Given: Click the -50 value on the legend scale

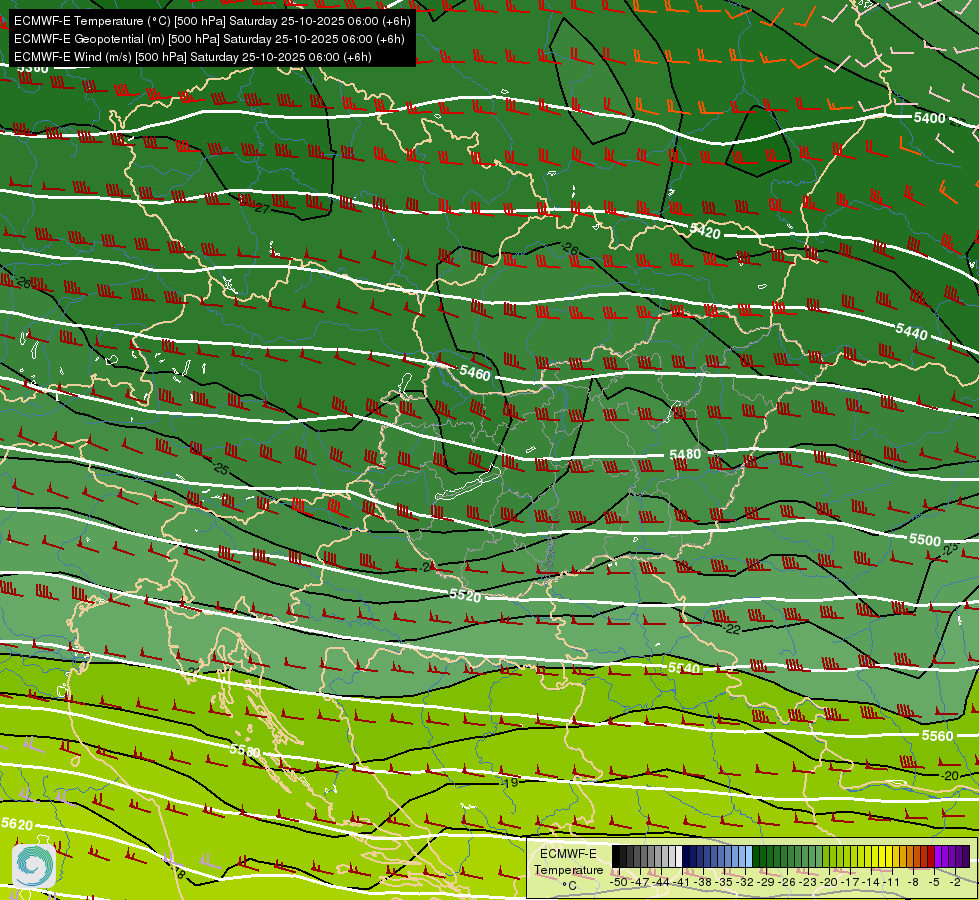Looking at the screenshot, I should click(x=619, y=882).
